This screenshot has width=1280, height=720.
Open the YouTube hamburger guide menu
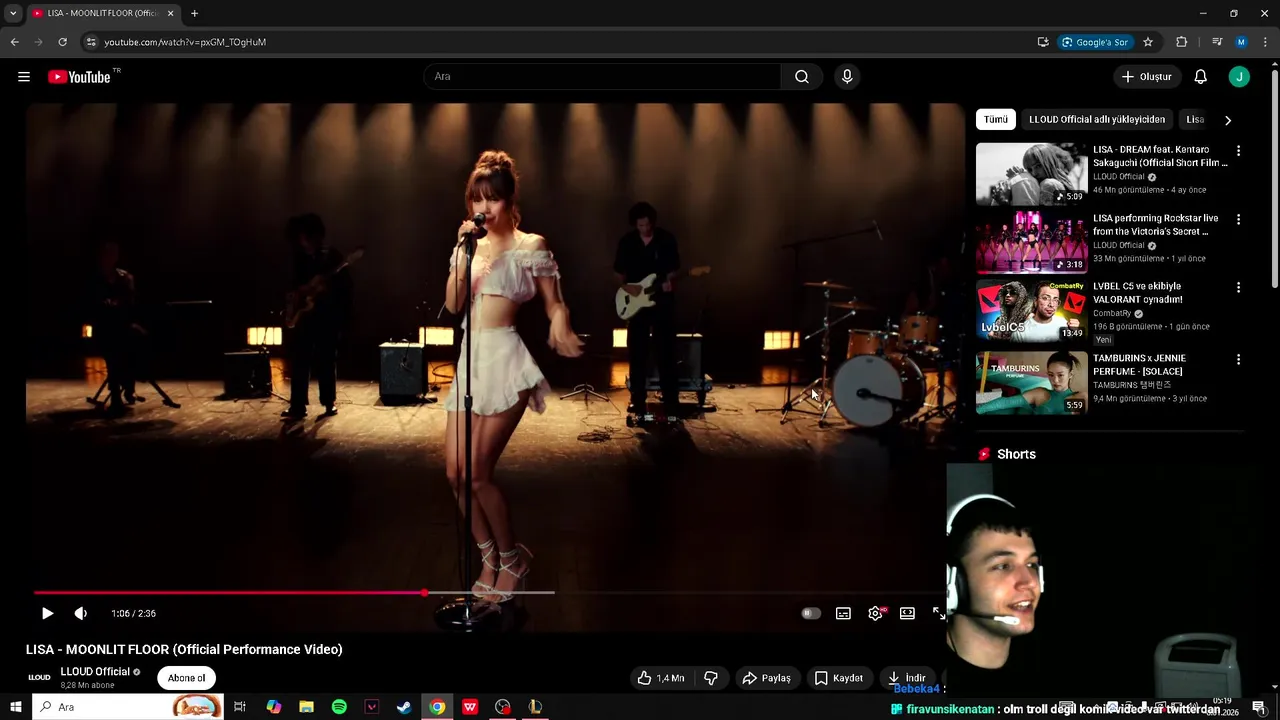pos(24,77)
